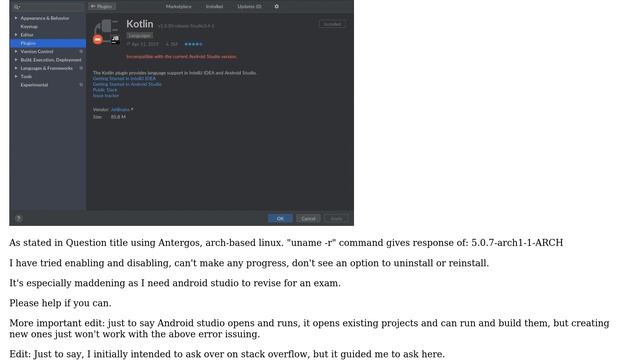Open Getting Started in IntelliJ IDEA link
640x360 pixels.
pyautogui.click(x=124, y=78)
